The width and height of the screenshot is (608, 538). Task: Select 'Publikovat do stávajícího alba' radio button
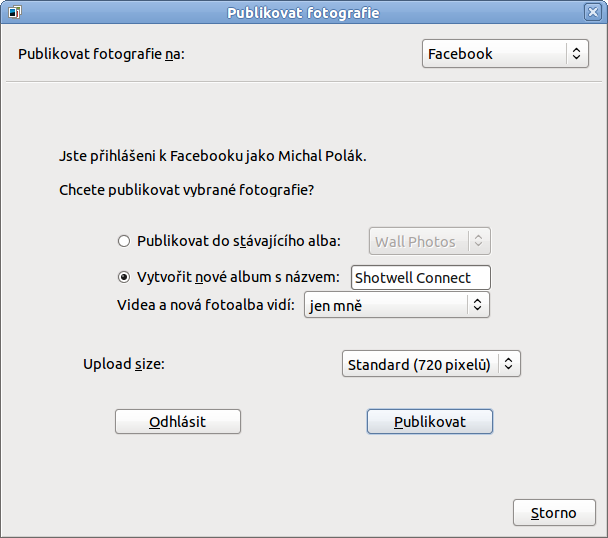pyautogui.click(x=124, y=241)
